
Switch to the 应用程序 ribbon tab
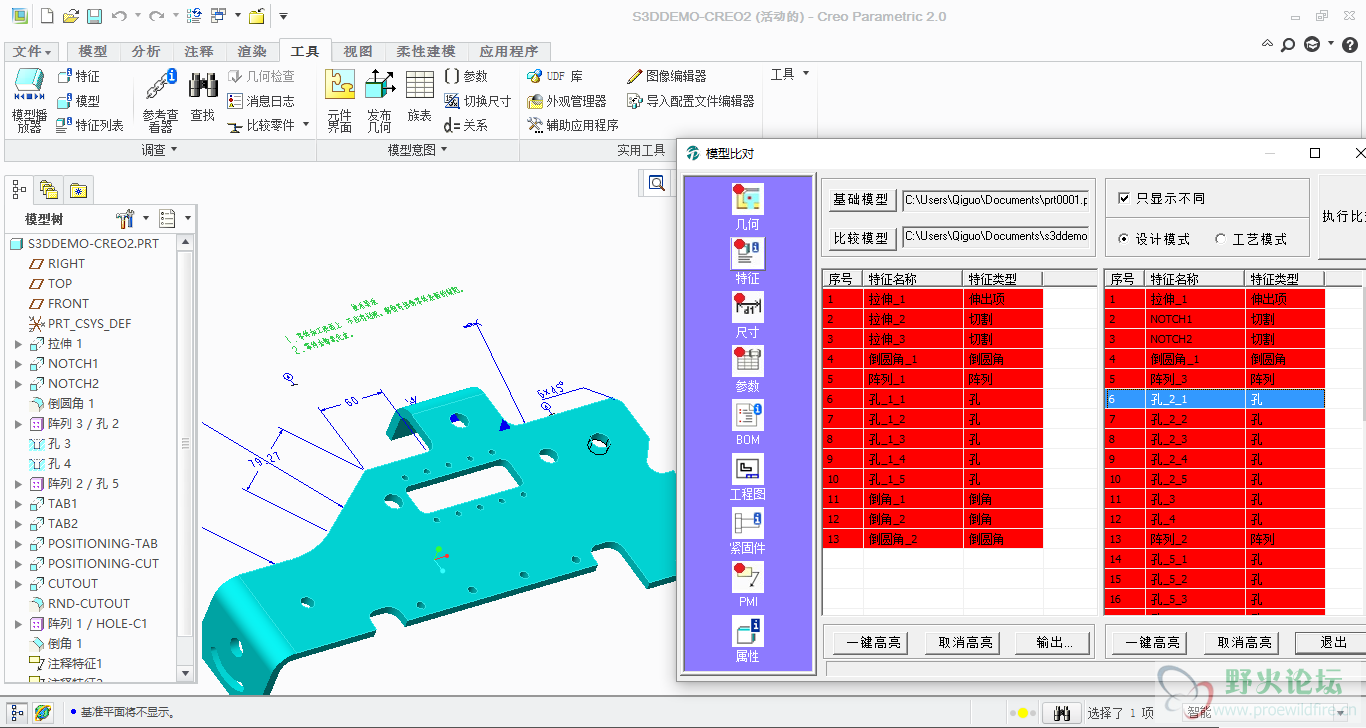click(x=509, y=51)
